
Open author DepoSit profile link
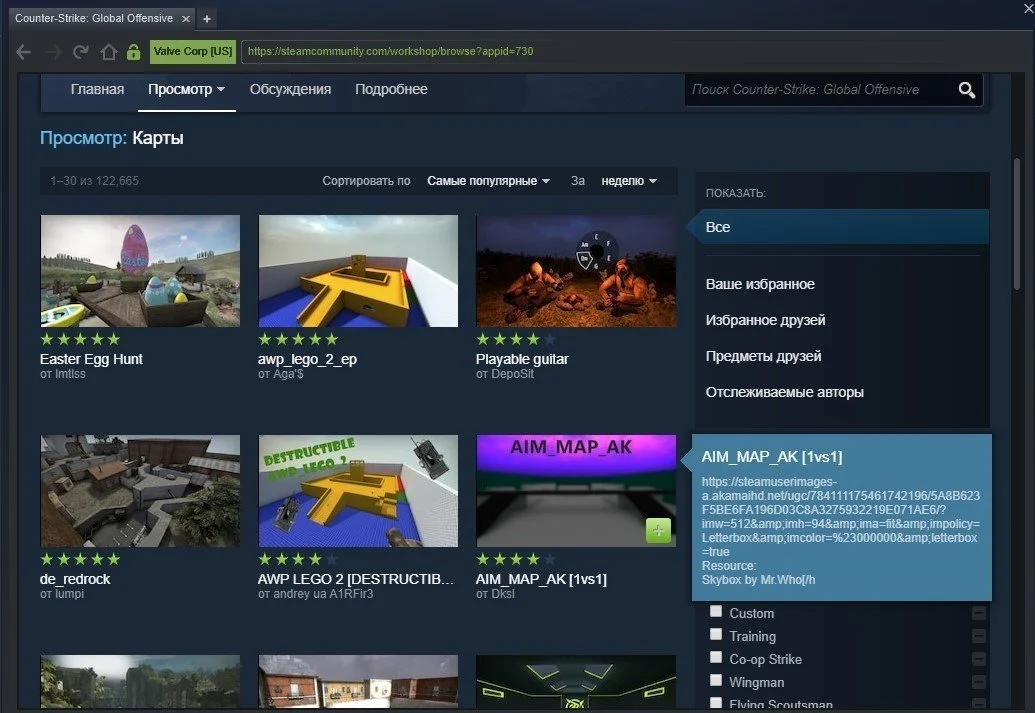512,374
